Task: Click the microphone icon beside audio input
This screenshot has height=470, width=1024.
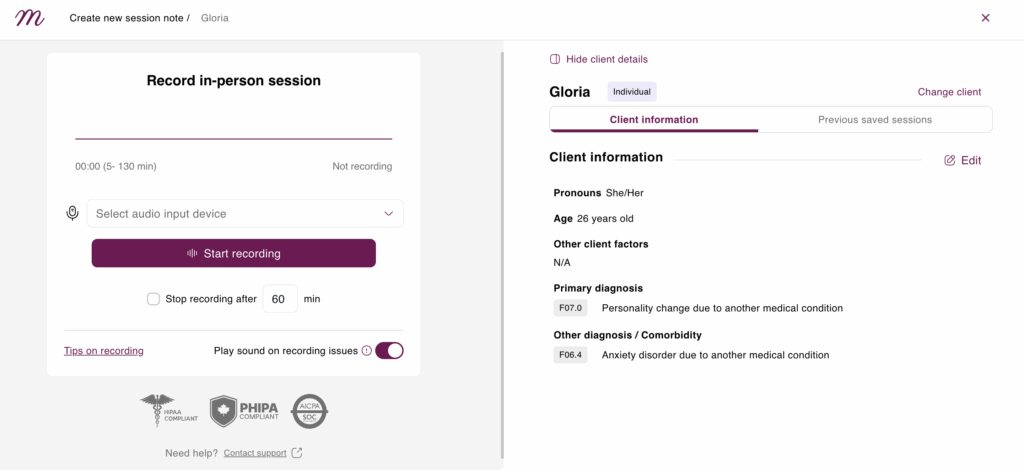Action: pyautogui.click(x=72, y=213)
